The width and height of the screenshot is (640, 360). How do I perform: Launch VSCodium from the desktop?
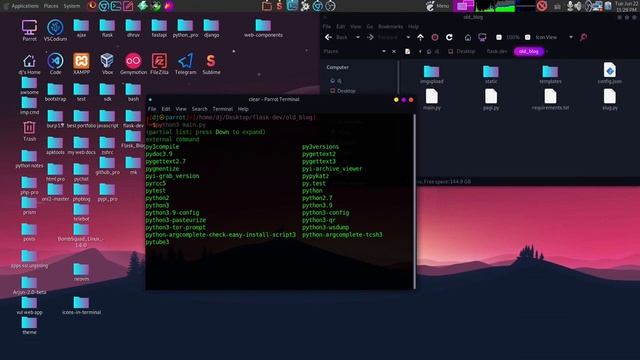[55, 30]
